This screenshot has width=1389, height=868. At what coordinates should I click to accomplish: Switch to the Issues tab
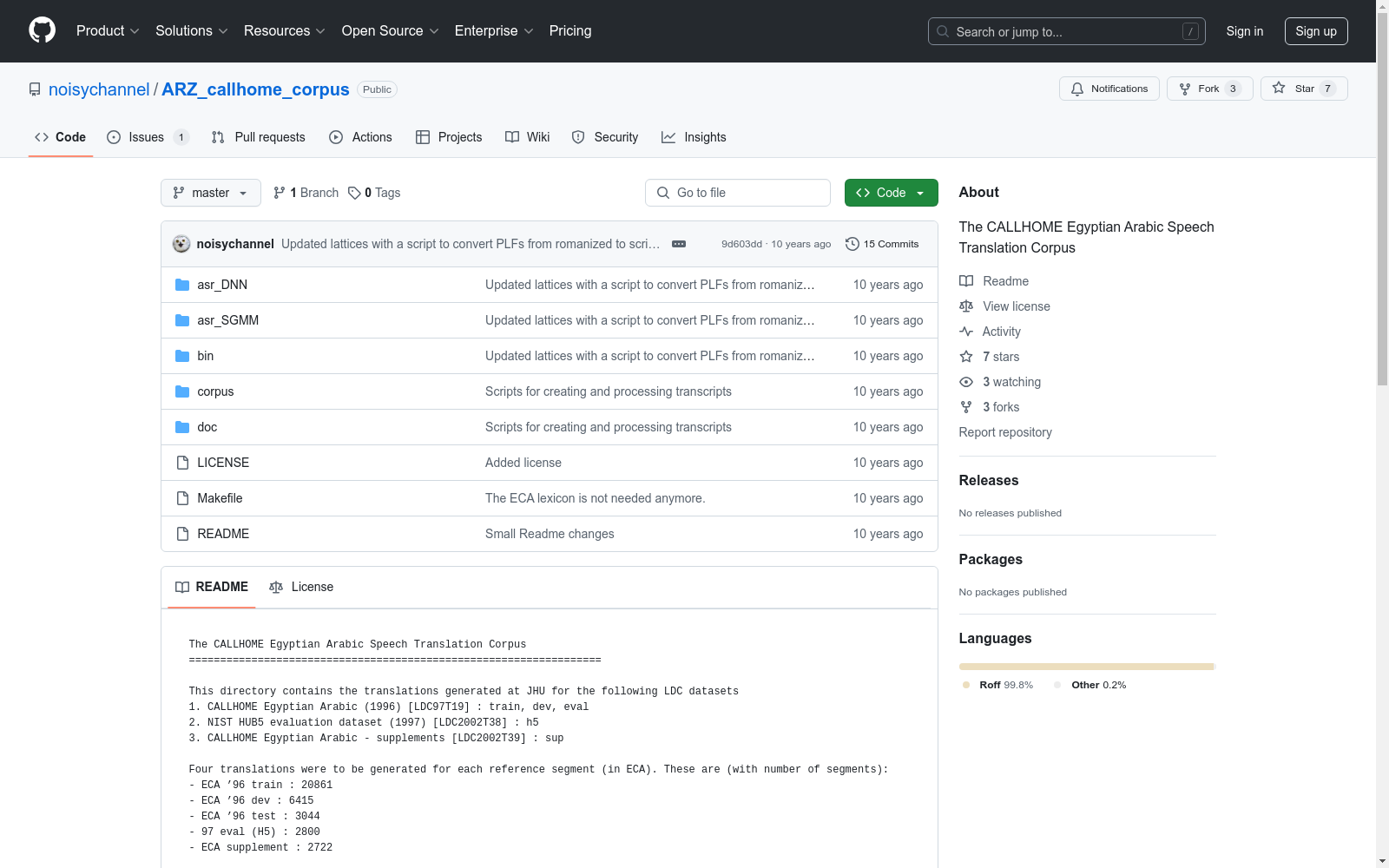pyautogui.click(x=148, y=137)
